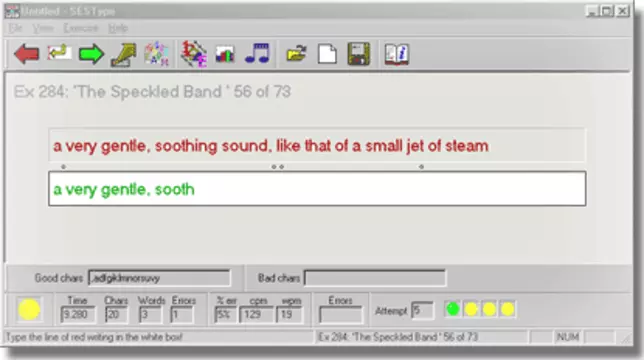
Task: Click the status bar exercise name text
Action: pyautogui.click(x=398, y=337)
